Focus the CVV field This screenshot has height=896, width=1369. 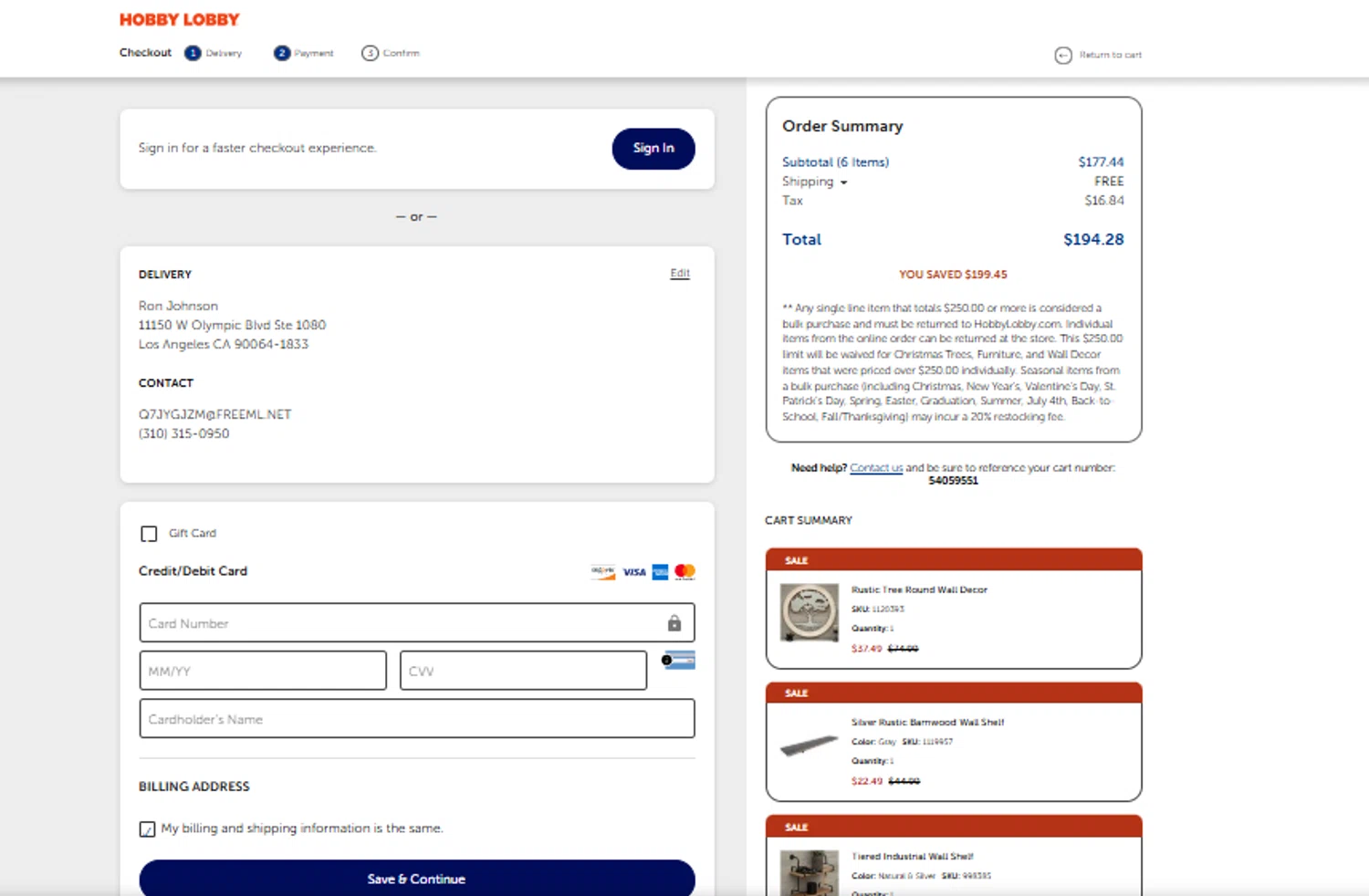click(x=523, y=671)
